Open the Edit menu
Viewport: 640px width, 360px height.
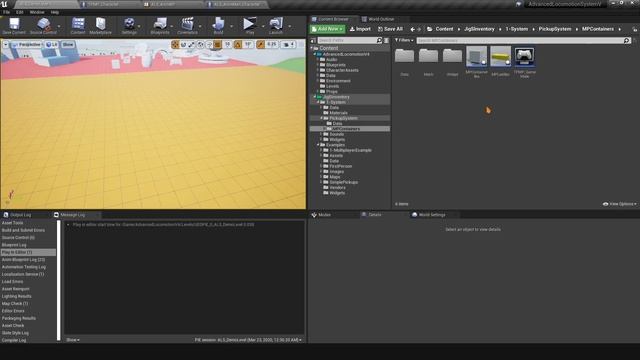click(20, 12)
